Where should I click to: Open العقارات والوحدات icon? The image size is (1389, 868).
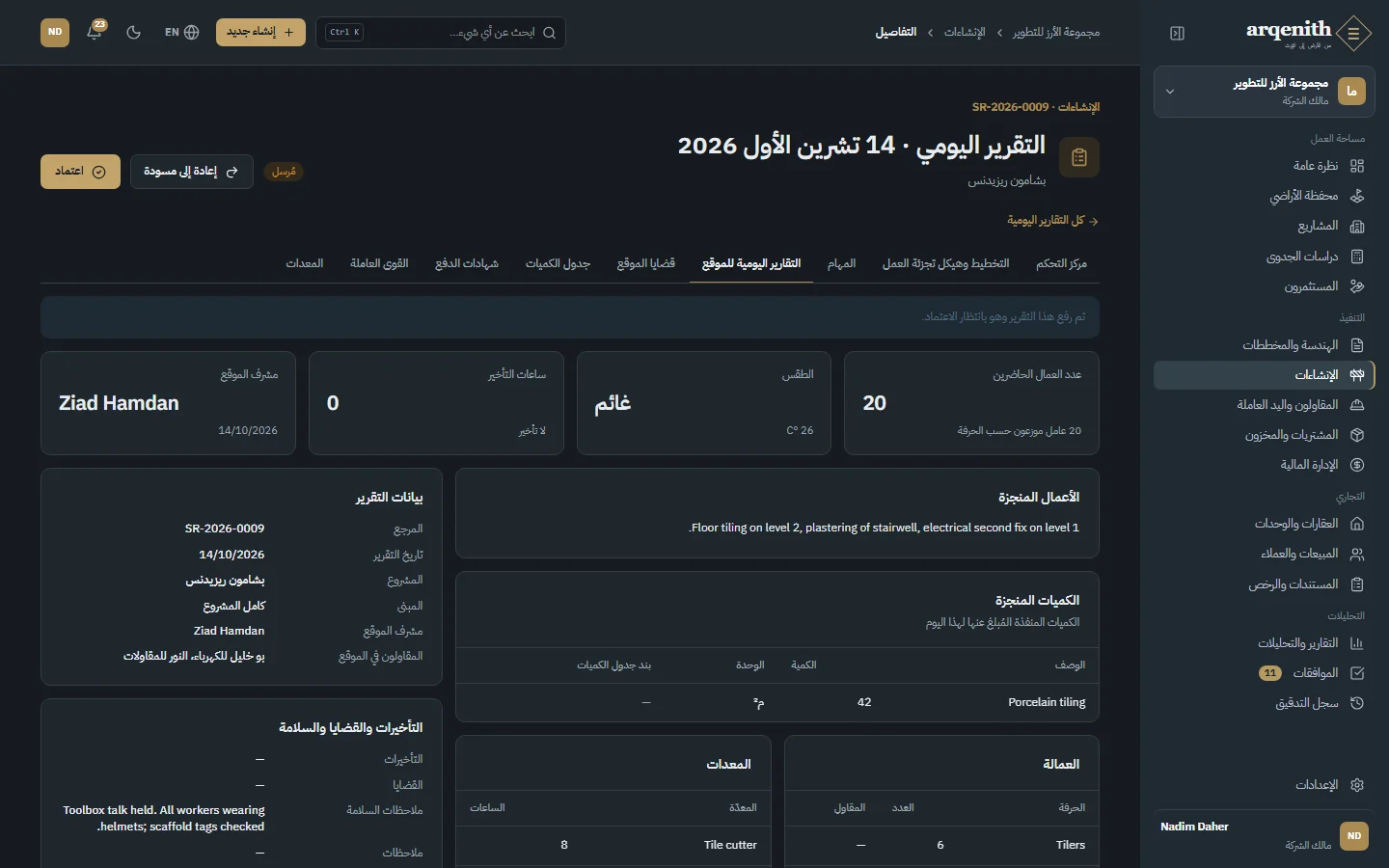[1357, 524]
